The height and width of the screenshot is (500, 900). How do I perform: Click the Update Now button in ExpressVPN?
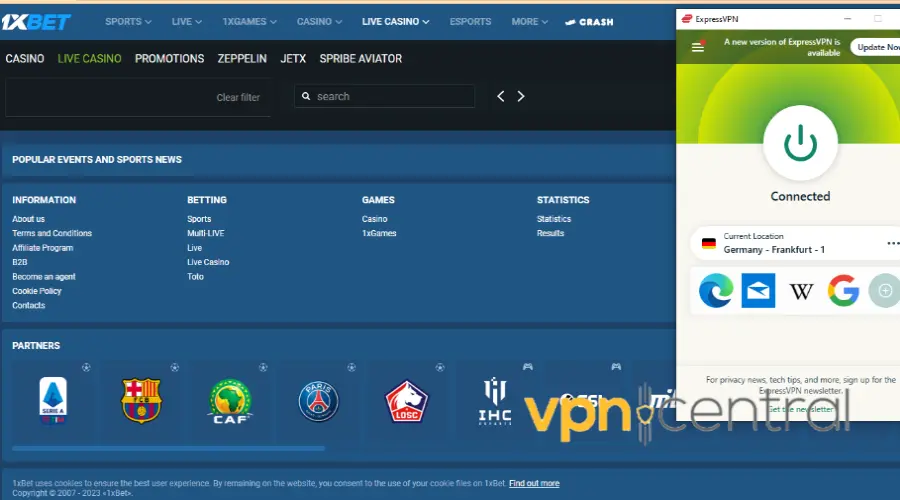(x=875, y=47)
